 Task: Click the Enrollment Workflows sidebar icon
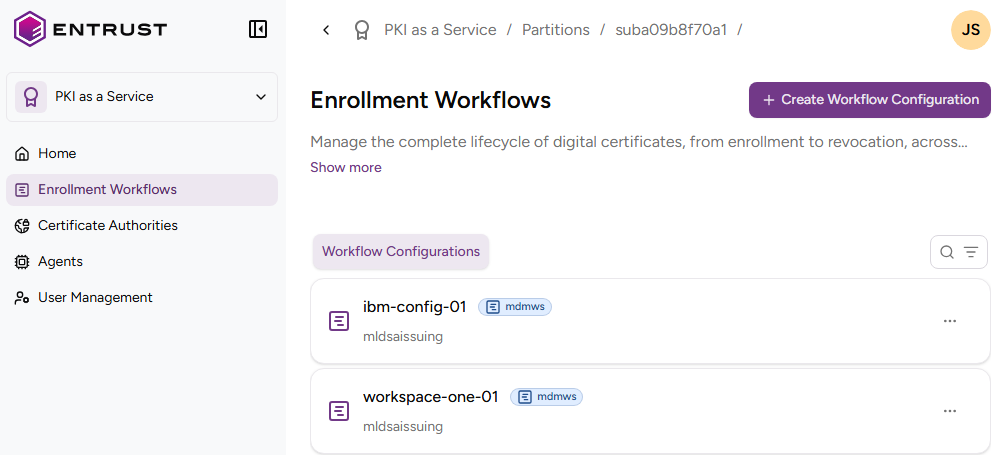tap(22, 190)
